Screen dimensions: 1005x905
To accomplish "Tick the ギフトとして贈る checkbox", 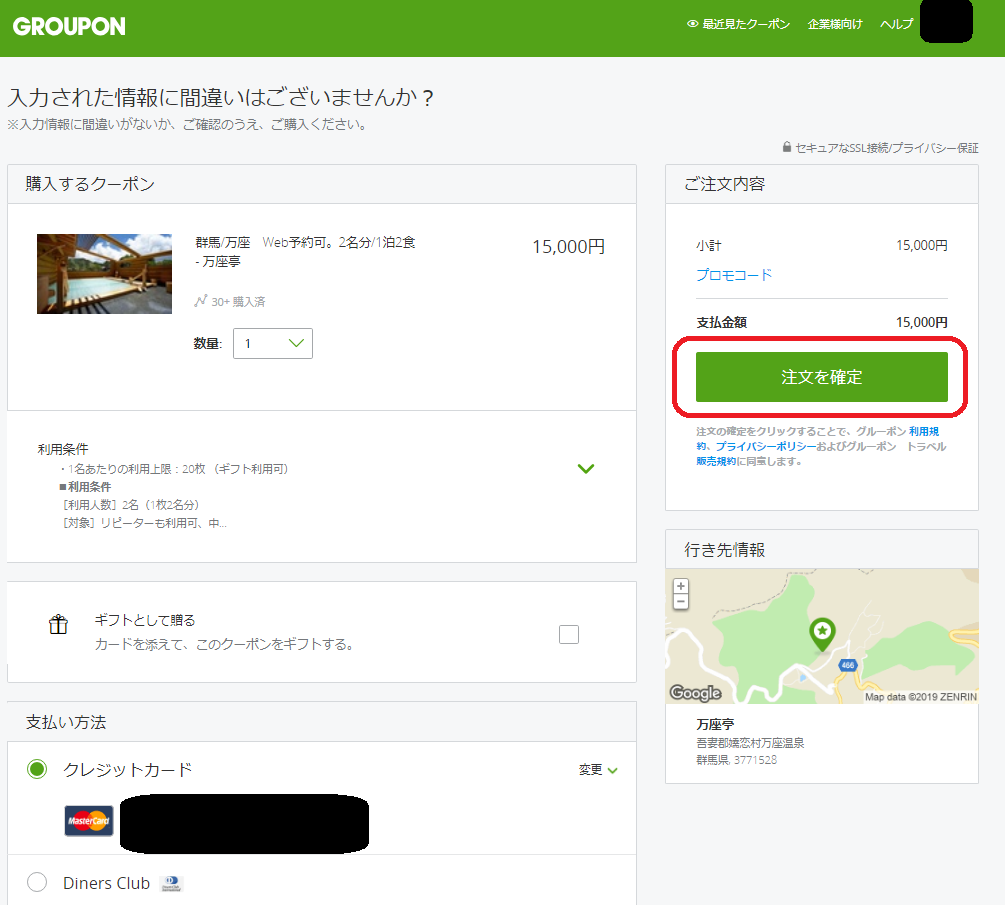I will click(x=569, y=634).
